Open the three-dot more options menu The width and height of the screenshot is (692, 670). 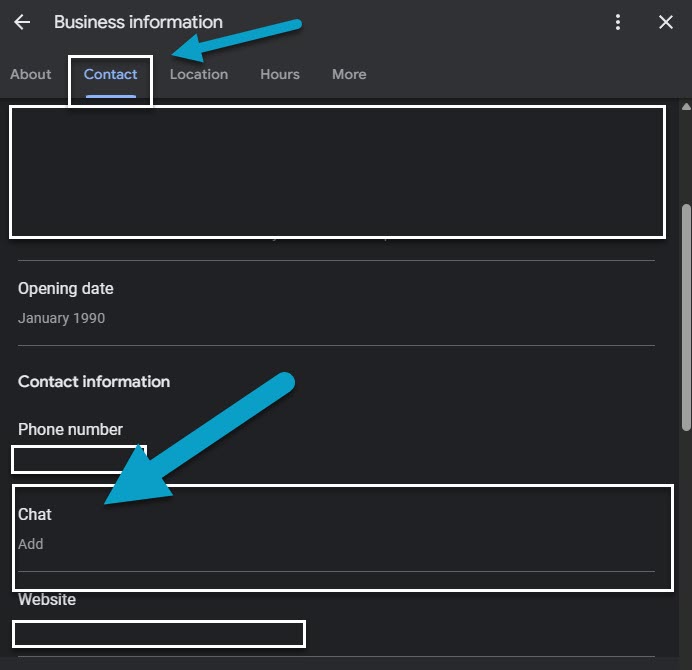pyautogui.click(x=618, y=22)
